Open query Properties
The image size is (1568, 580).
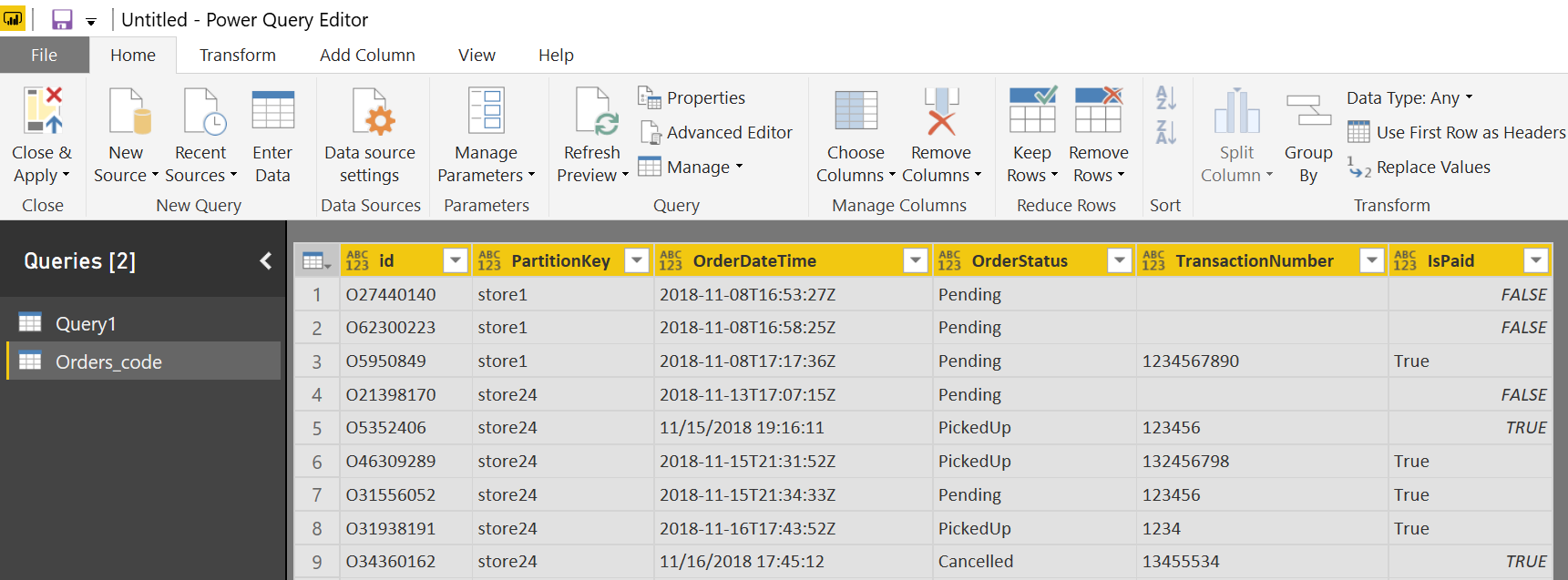coord(692,97)
